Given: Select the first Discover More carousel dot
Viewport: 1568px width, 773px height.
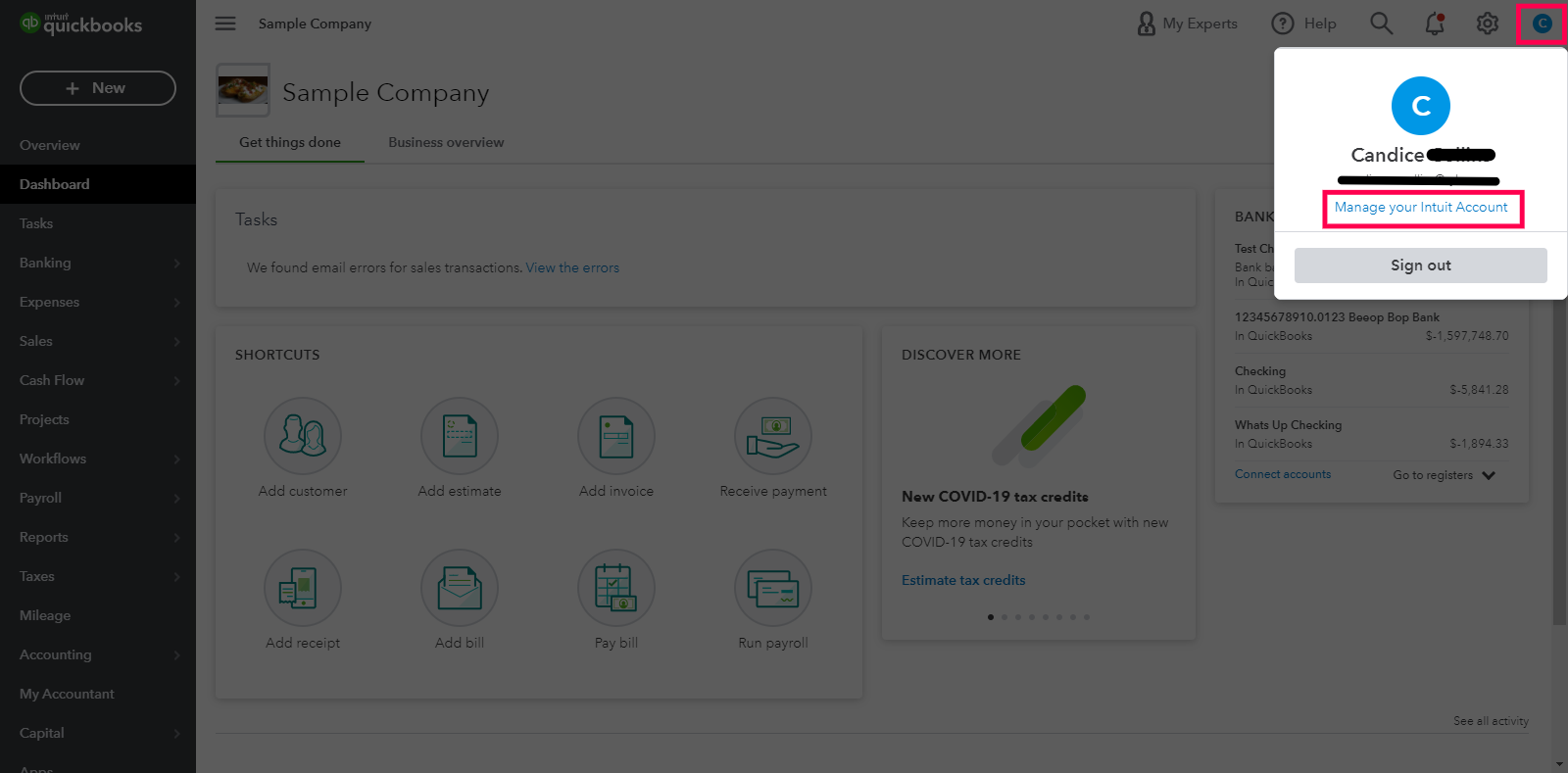Looking at the screenshot, I should [x=991, y=617].
